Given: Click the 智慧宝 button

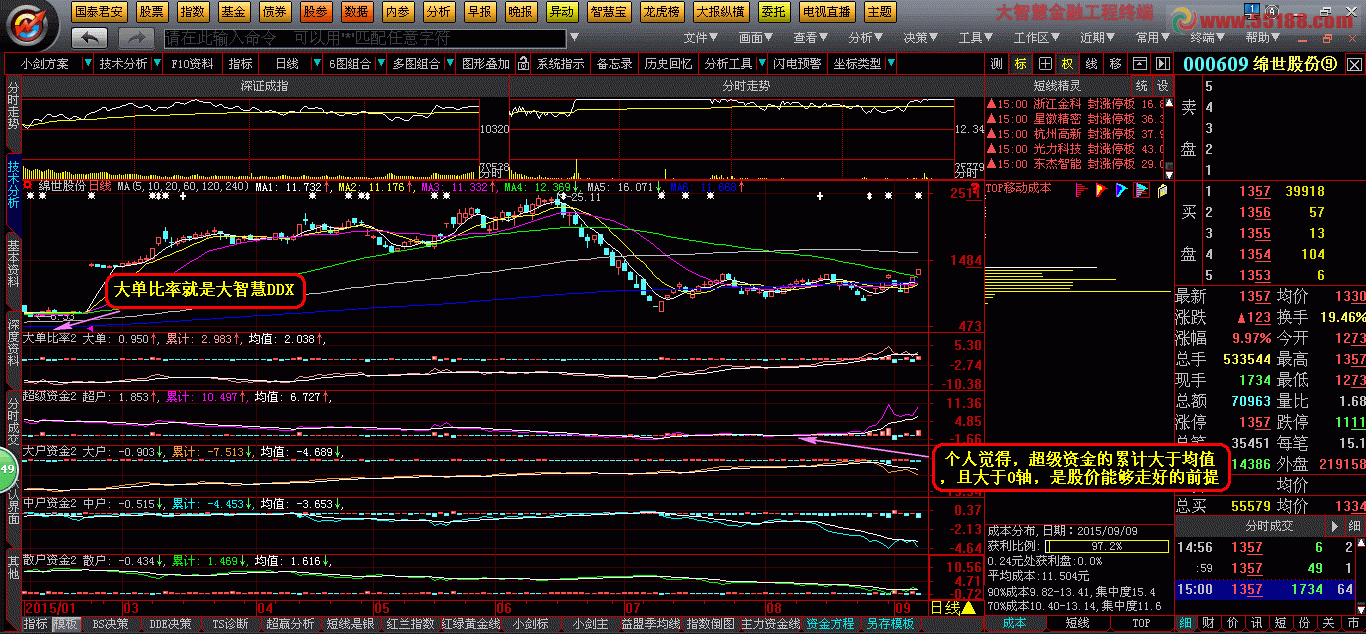Looking at the screenshot, I should (x=610, y=12).
